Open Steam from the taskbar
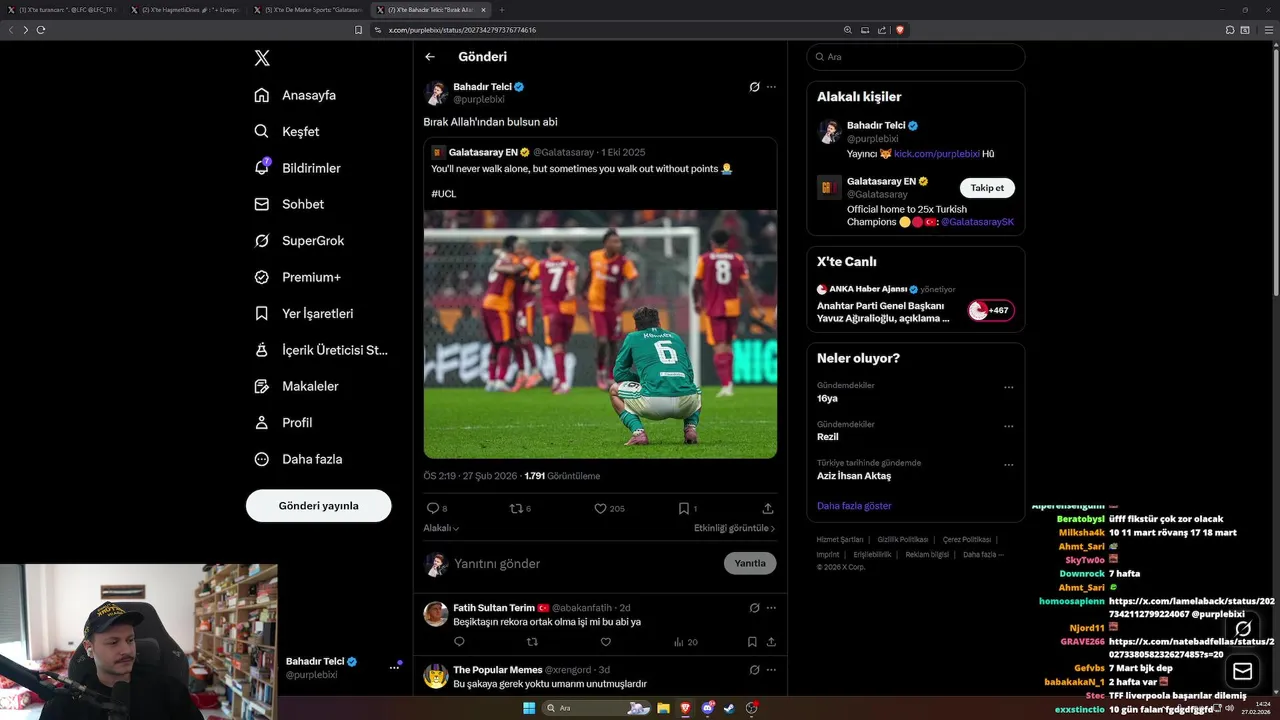 click(730, 708)
